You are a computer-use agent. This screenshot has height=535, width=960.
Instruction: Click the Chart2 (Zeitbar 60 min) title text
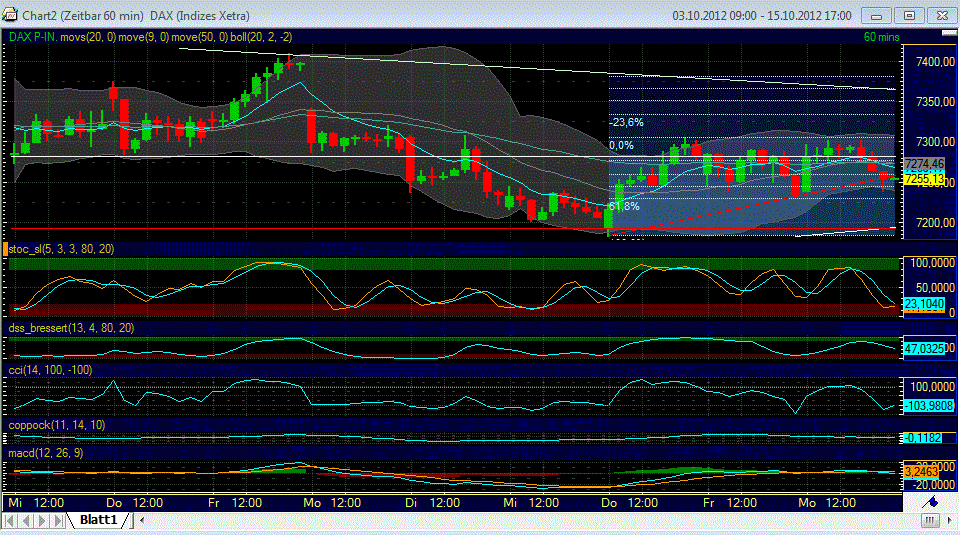pyautogui.click(x=83, y=15)
